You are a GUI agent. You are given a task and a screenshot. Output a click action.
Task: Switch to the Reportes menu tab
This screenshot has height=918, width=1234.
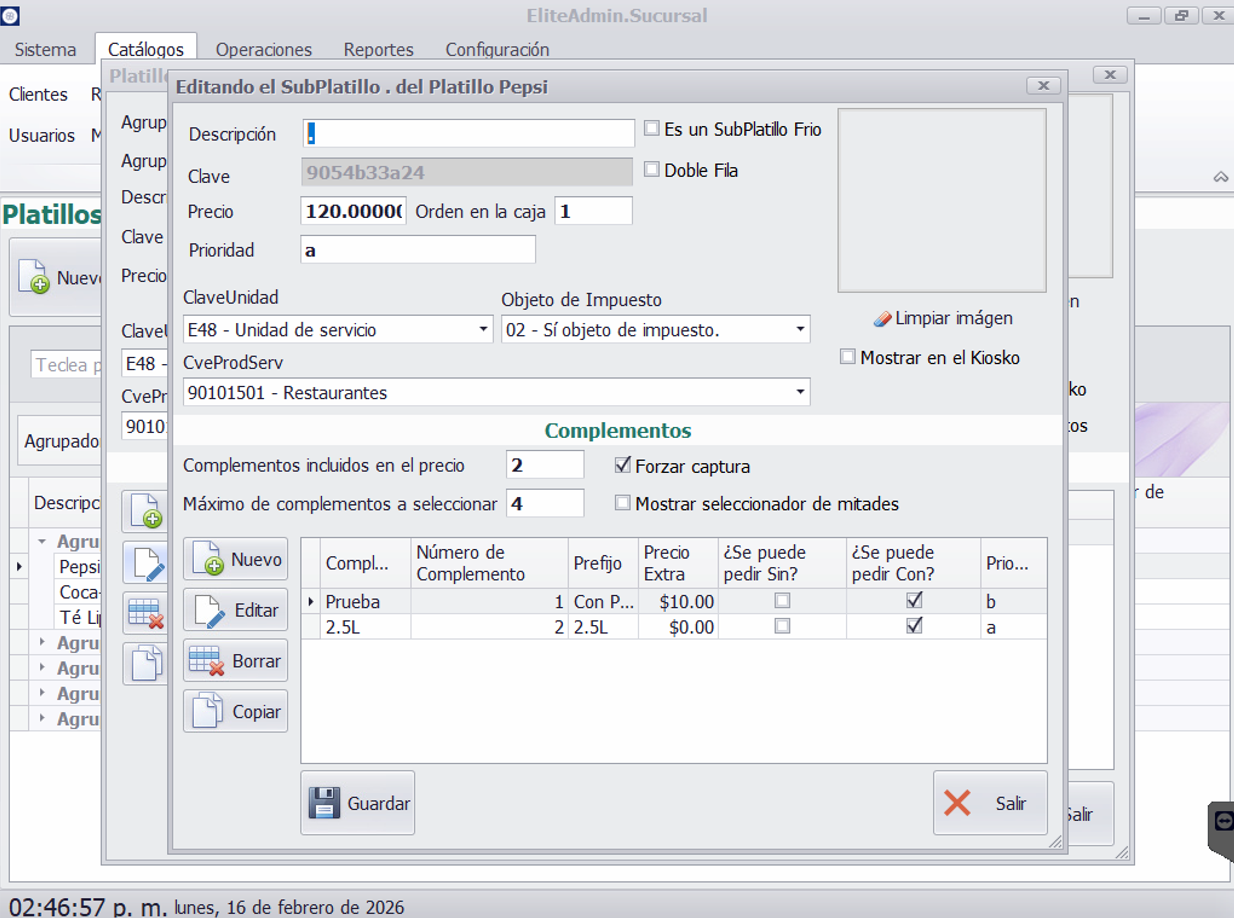click(x=378, y=49)
